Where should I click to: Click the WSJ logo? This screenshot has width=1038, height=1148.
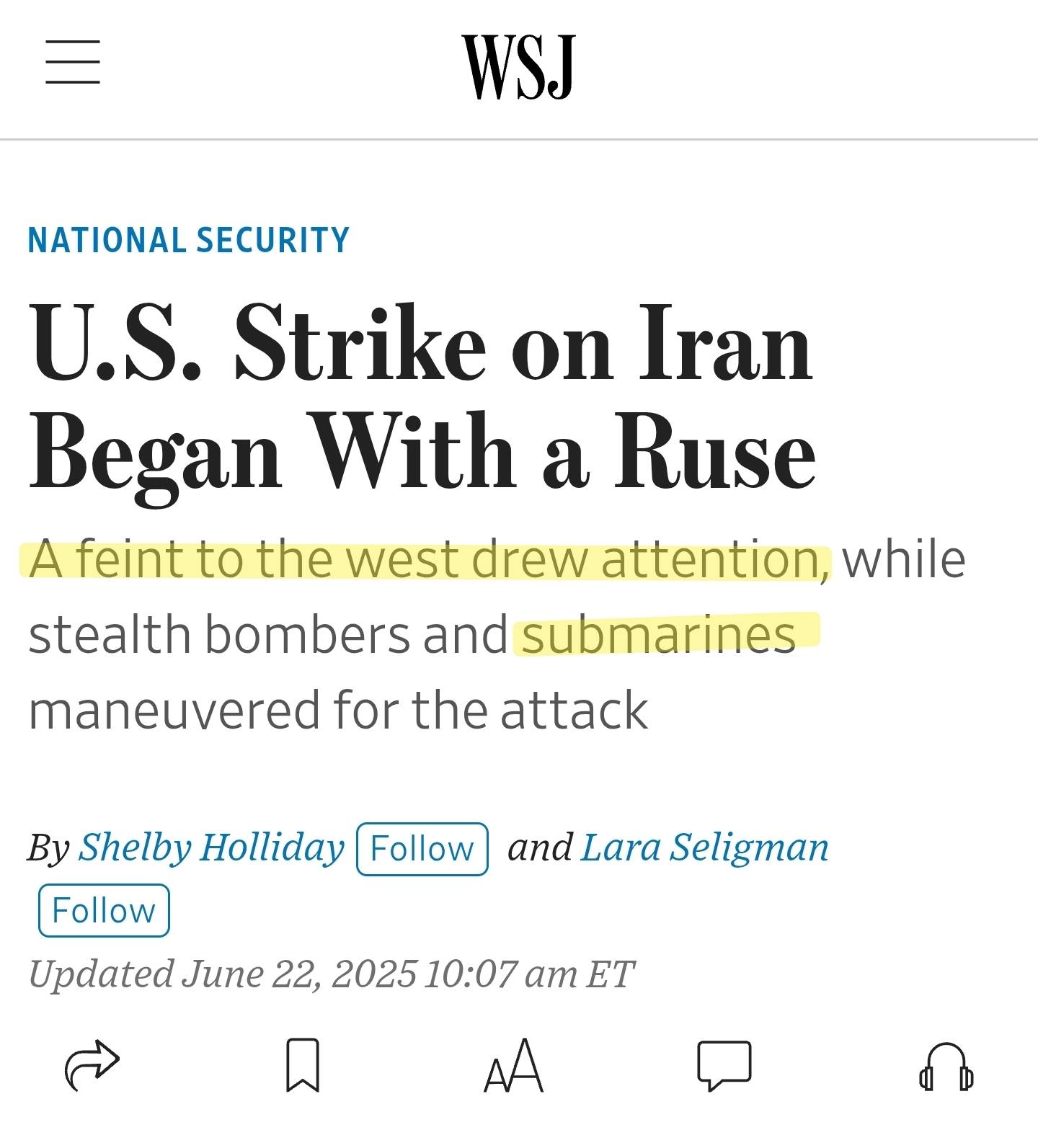pyautogui.click(x=518, y=67)
